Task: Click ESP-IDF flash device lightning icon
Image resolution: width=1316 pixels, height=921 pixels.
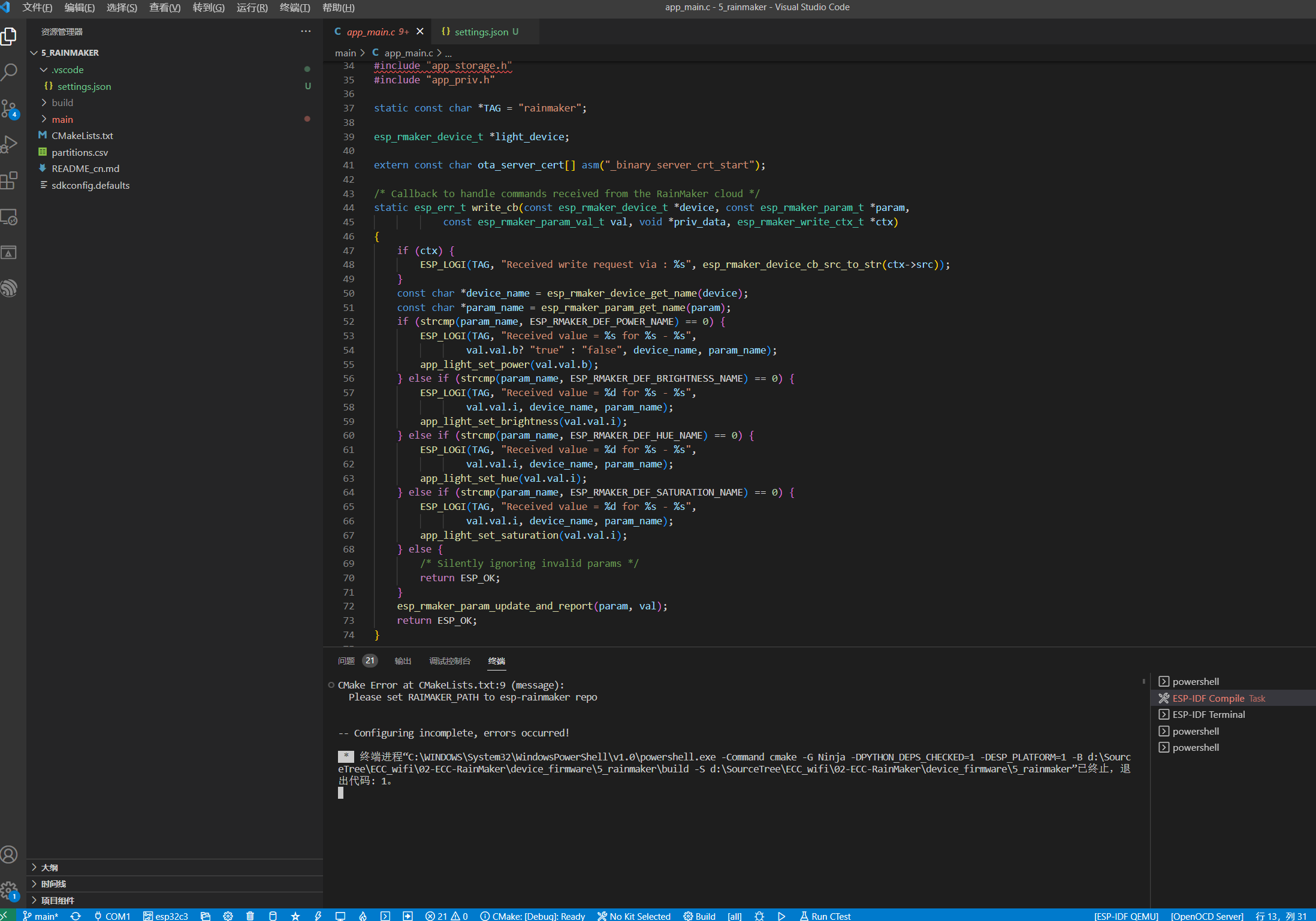Action: coord(318,916)
